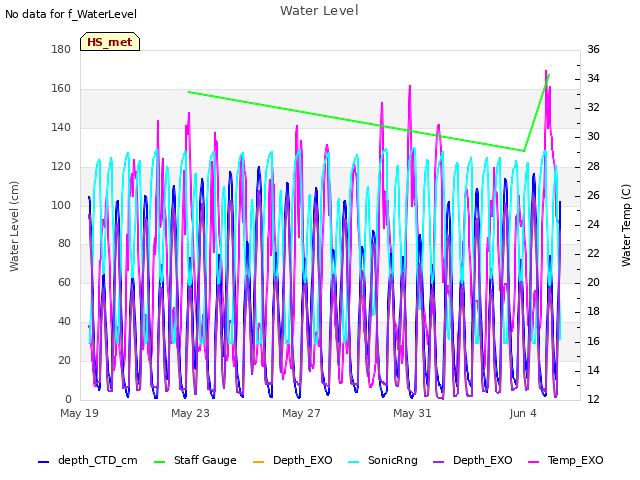
Task: Click the green Staff Gauge color marker
Action: [159, 462]
